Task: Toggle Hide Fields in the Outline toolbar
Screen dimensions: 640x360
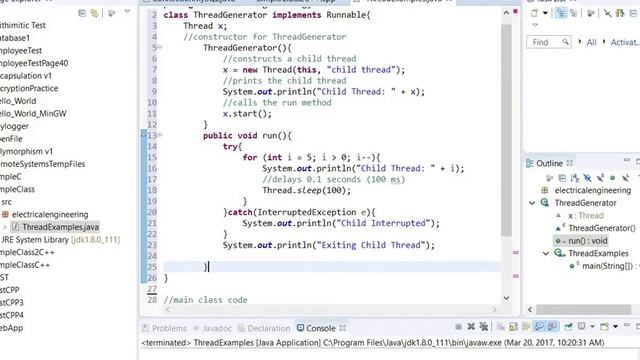Action: (x=587, y=178)
